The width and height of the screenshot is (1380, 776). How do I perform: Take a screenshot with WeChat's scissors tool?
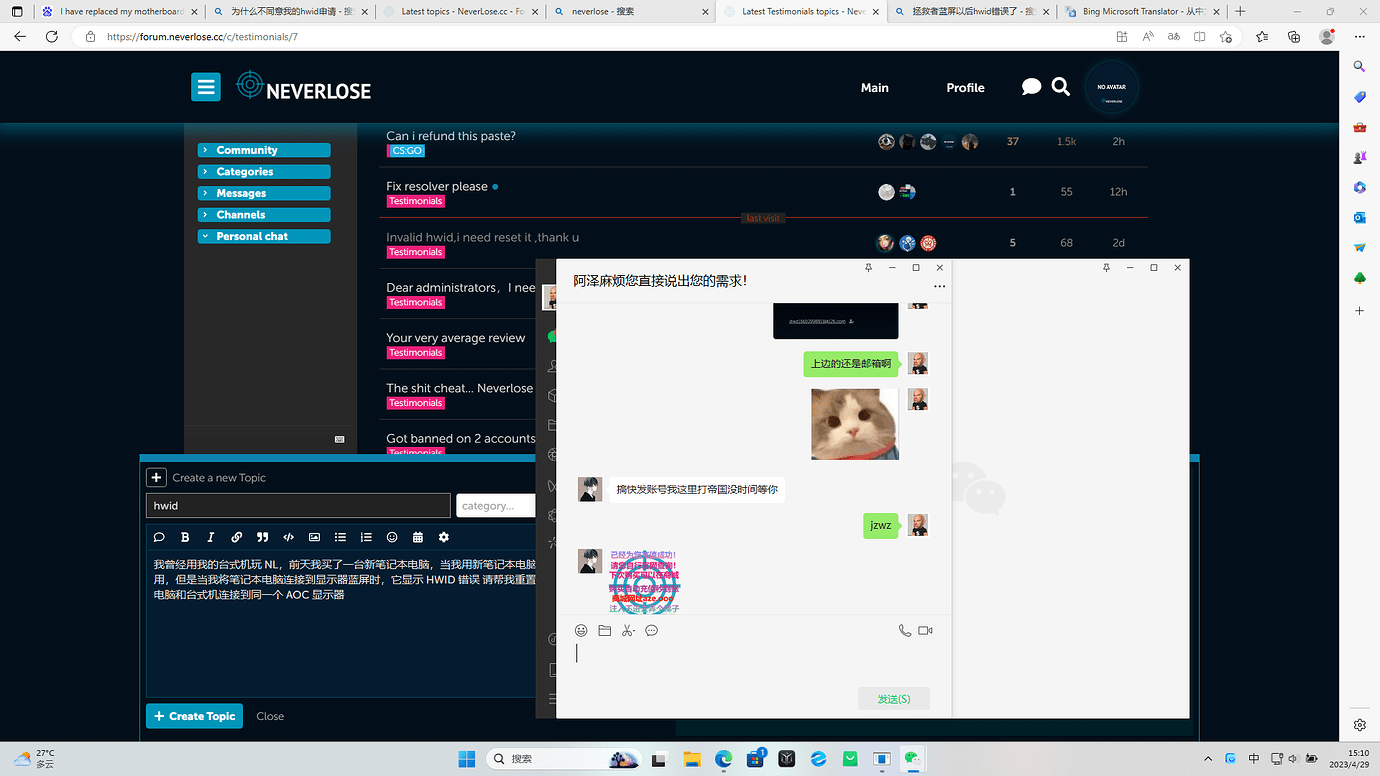[x=628, y=630]
